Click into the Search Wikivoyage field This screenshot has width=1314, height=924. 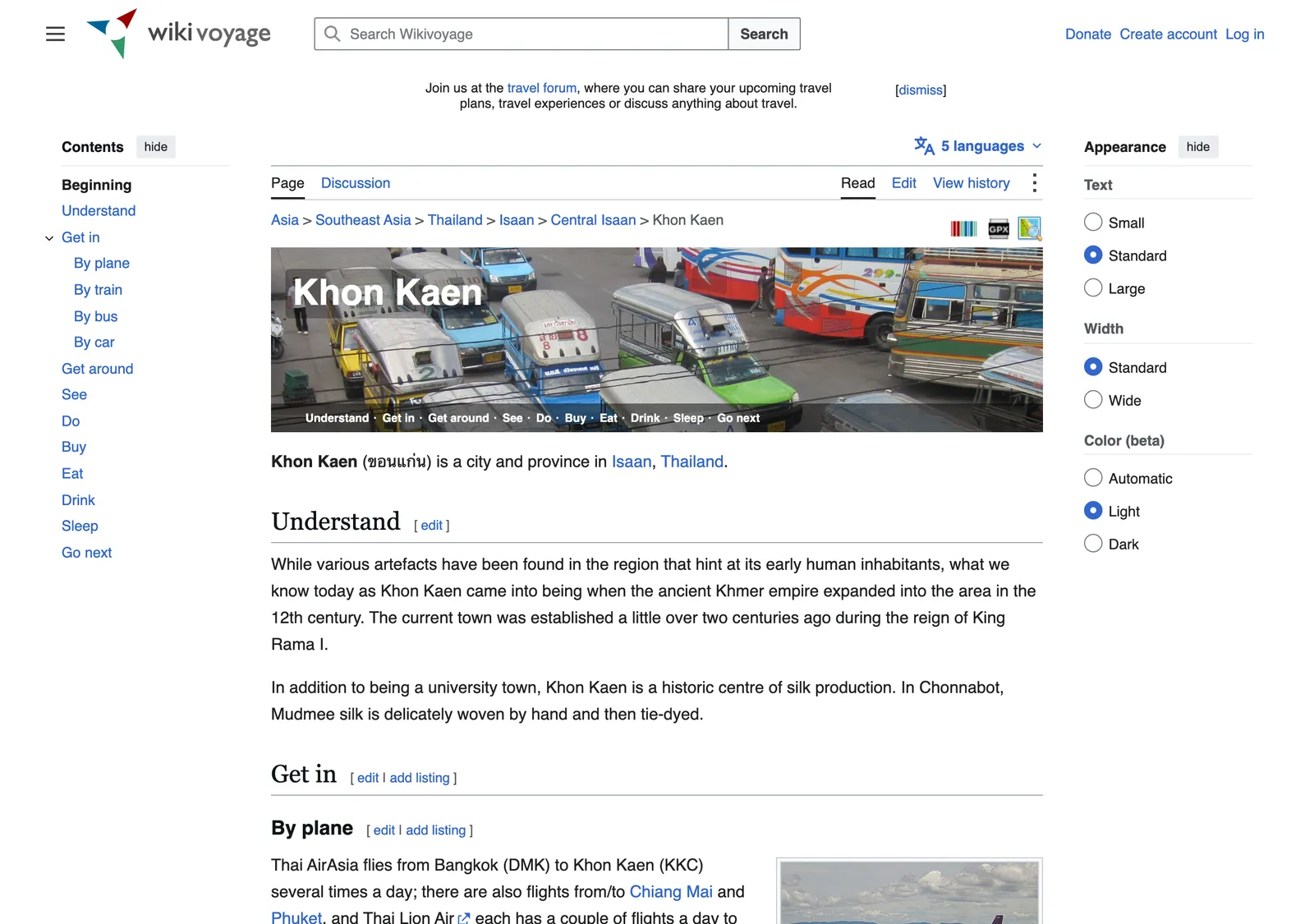click(x=521, y=34)
